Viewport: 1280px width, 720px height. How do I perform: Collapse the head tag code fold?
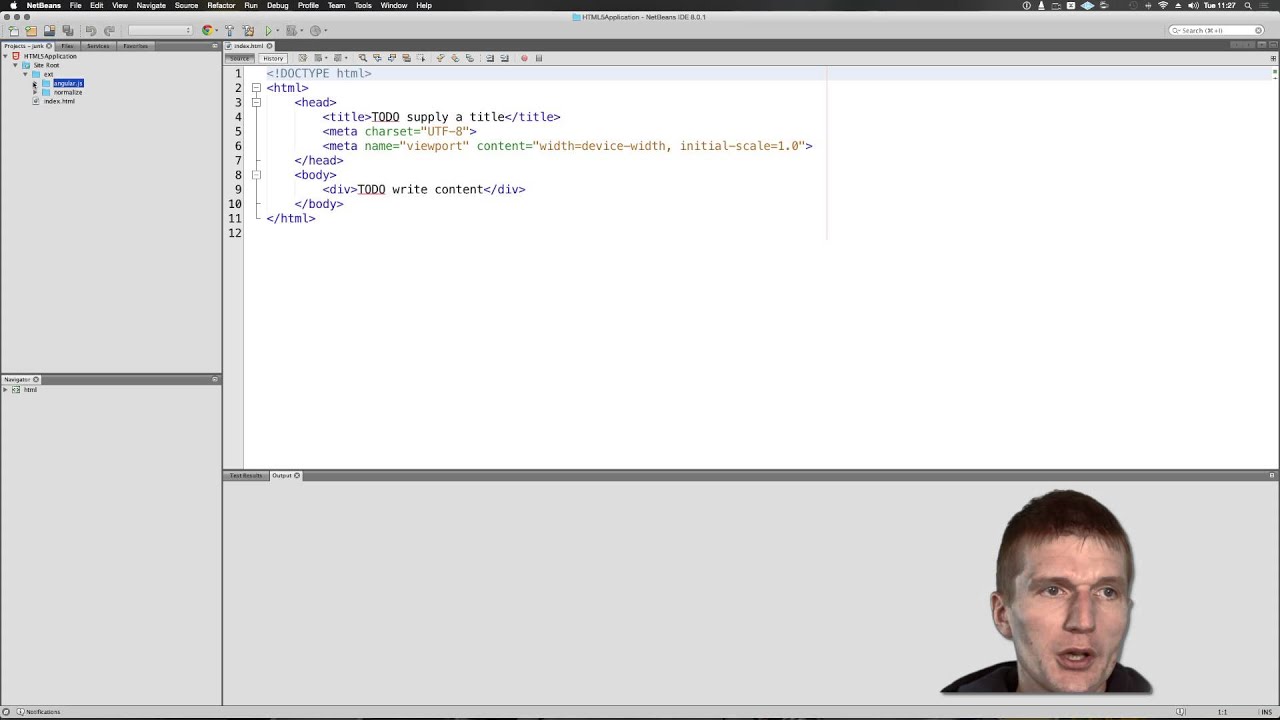(256, 102)
